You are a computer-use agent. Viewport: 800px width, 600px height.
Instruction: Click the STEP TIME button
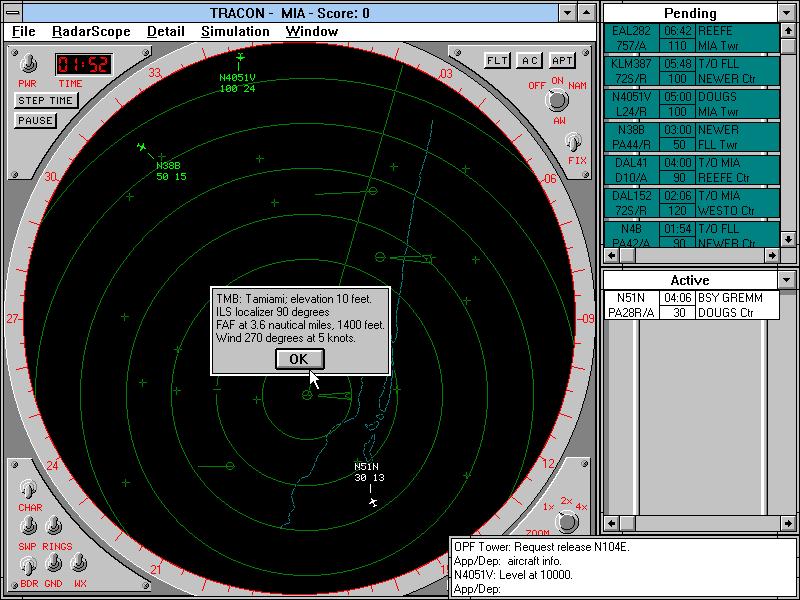(x=45, y=101)
